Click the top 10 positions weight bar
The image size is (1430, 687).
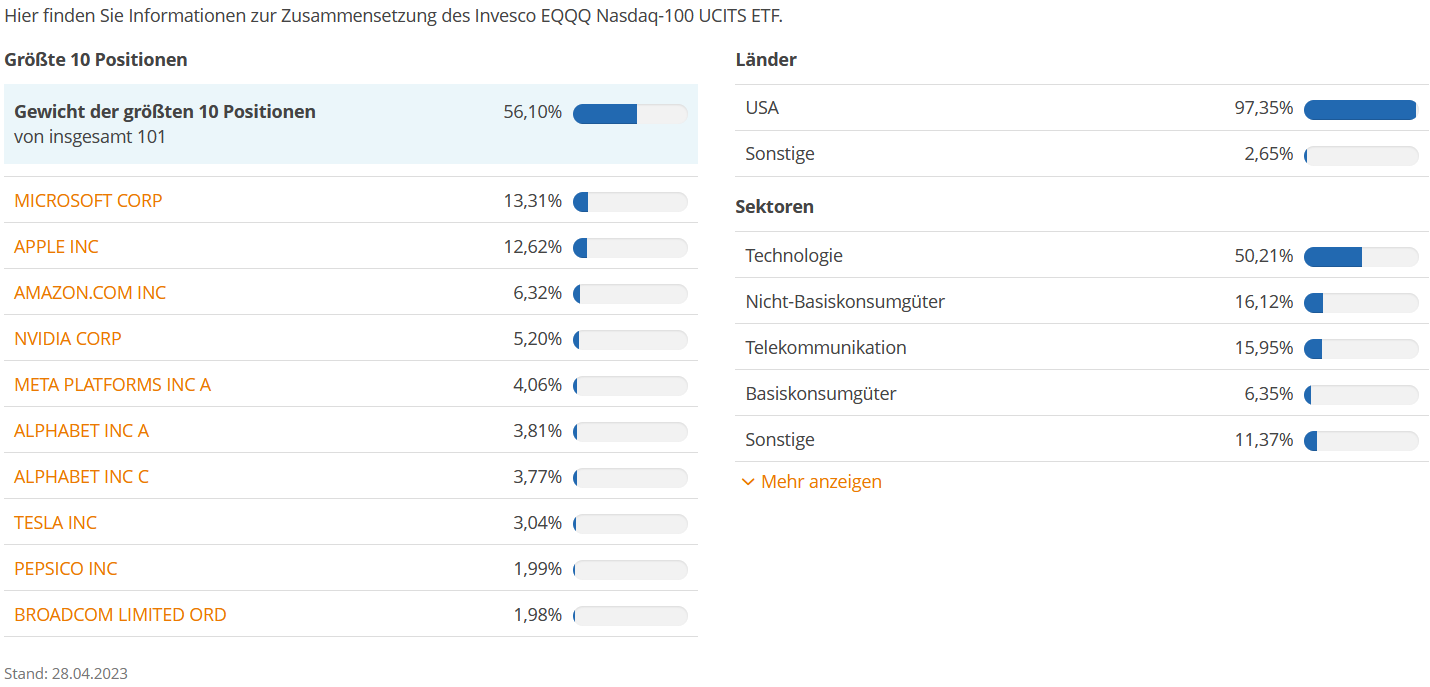click(630, 114)
